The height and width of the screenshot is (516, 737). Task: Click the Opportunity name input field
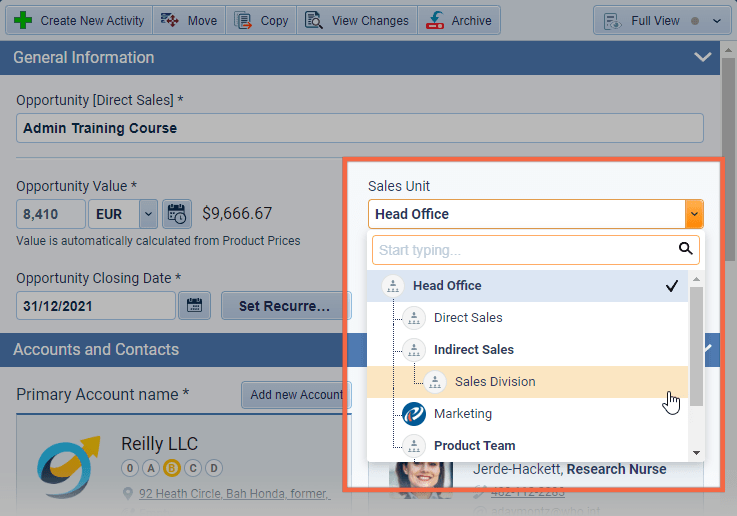359,128
